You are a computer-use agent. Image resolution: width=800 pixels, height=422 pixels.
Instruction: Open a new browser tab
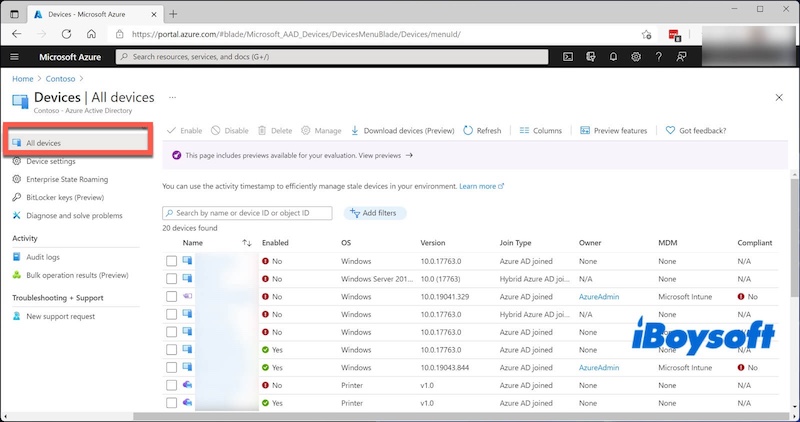coord(173,14)
